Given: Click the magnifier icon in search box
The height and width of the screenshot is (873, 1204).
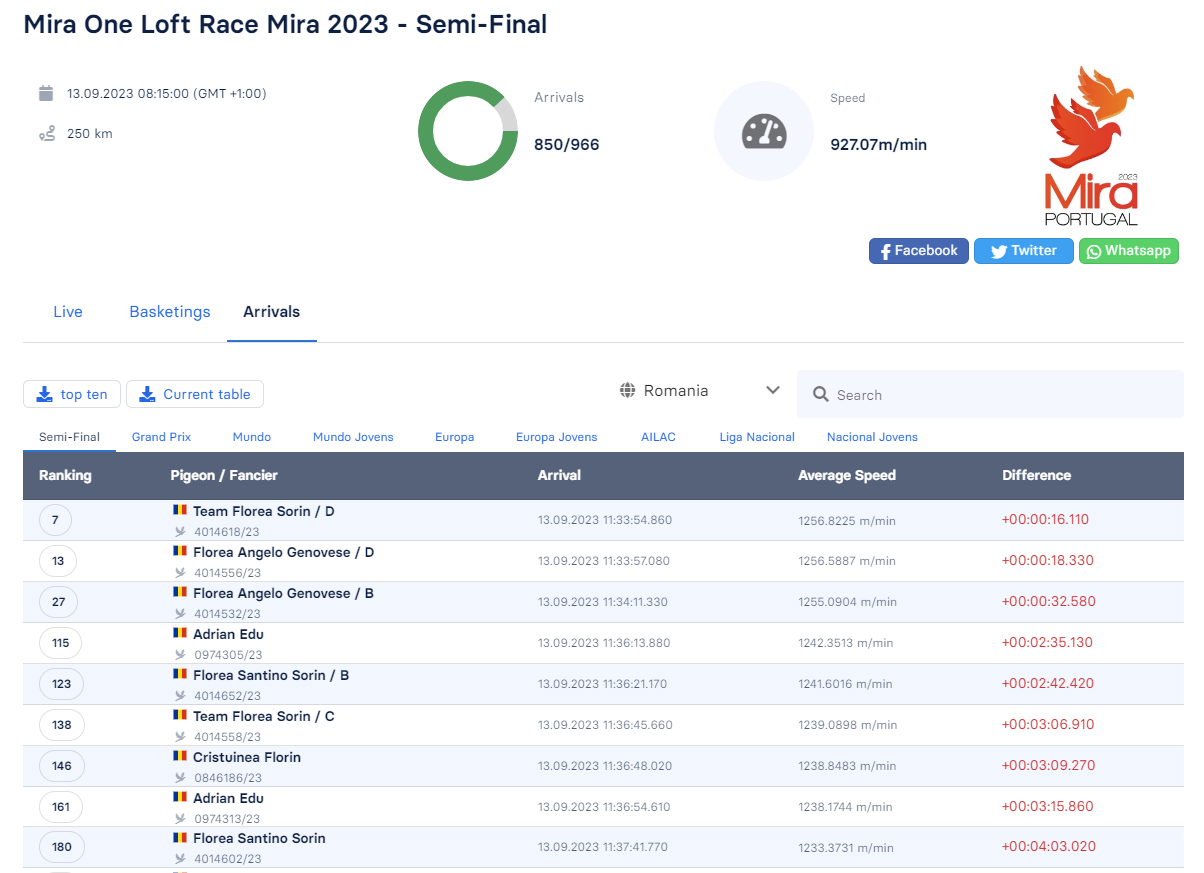Looking at the screenshot, I should (x=821, y=395).
